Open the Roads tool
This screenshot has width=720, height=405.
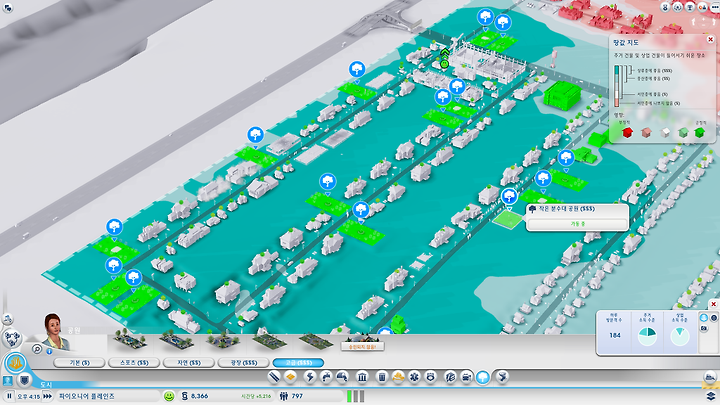(x=274, y=377)
